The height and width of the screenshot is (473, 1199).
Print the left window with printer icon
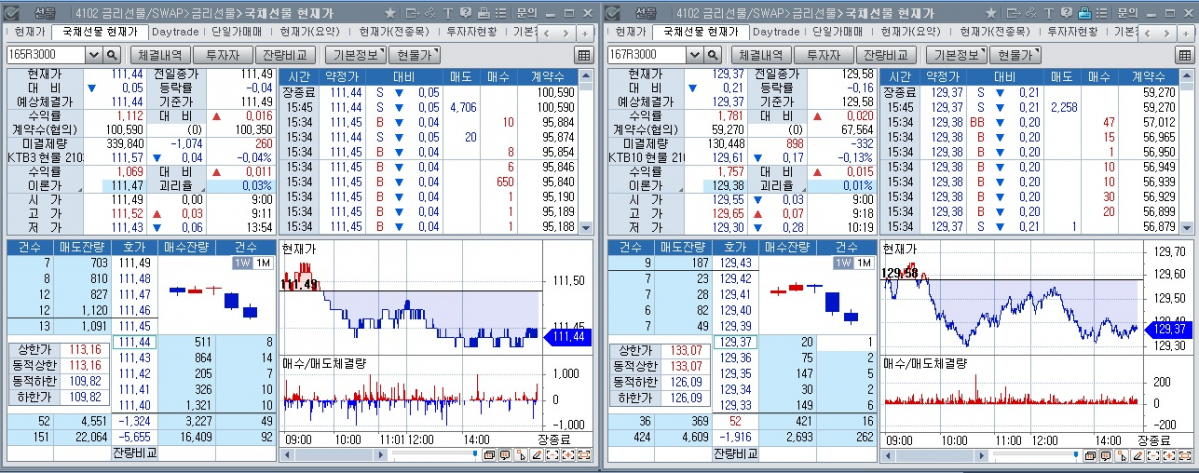(483, 13)
